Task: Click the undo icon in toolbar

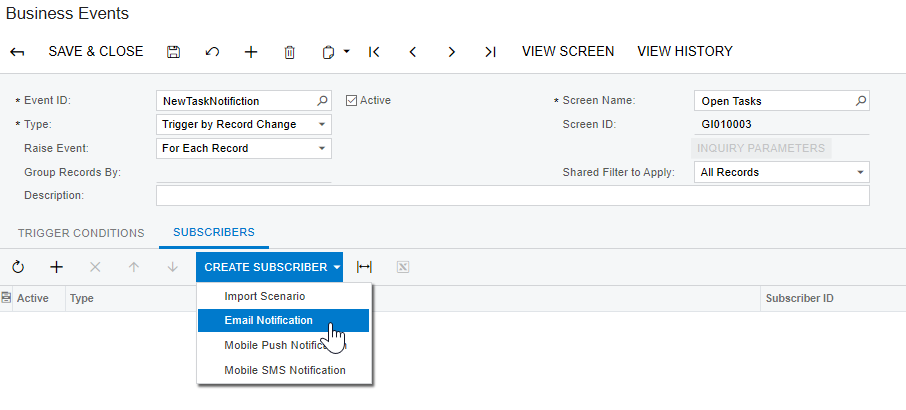Action: (x=212, y=52)
